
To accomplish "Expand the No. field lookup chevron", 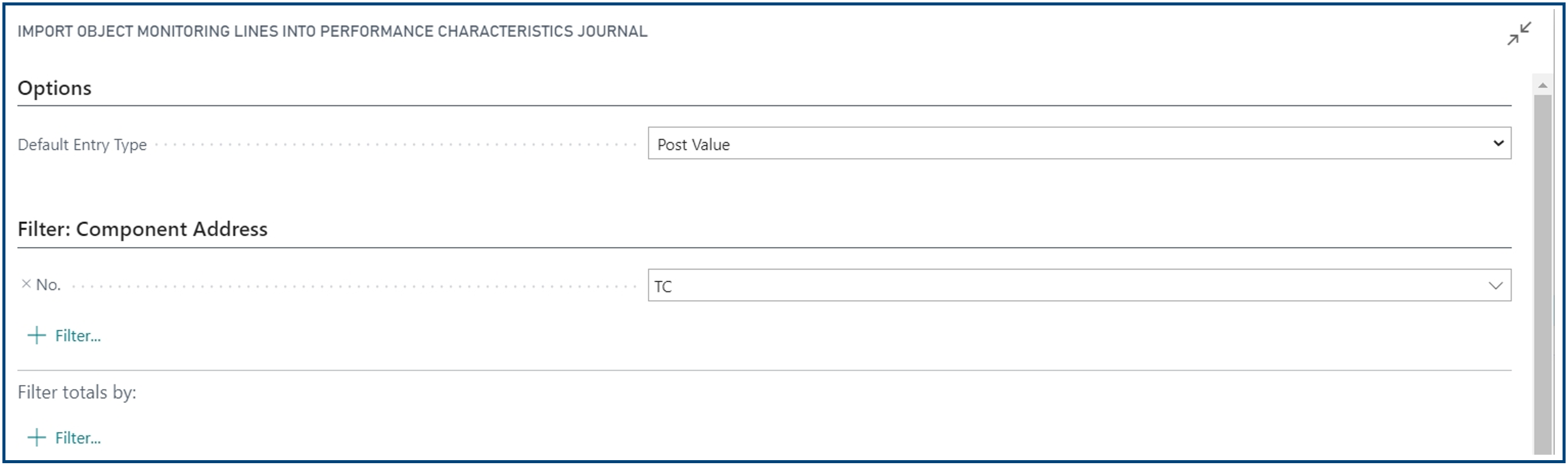I will [x=1495, y=285].
